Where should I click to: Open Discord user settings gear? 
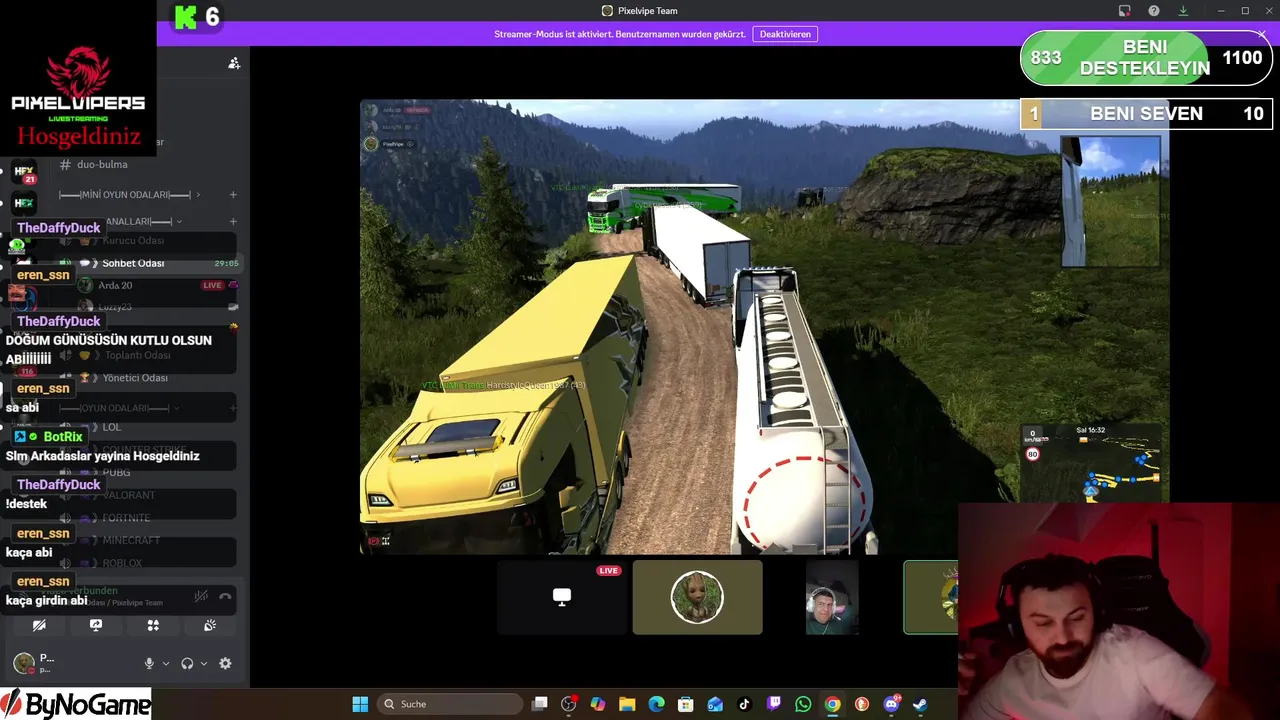tap(225, 663)
